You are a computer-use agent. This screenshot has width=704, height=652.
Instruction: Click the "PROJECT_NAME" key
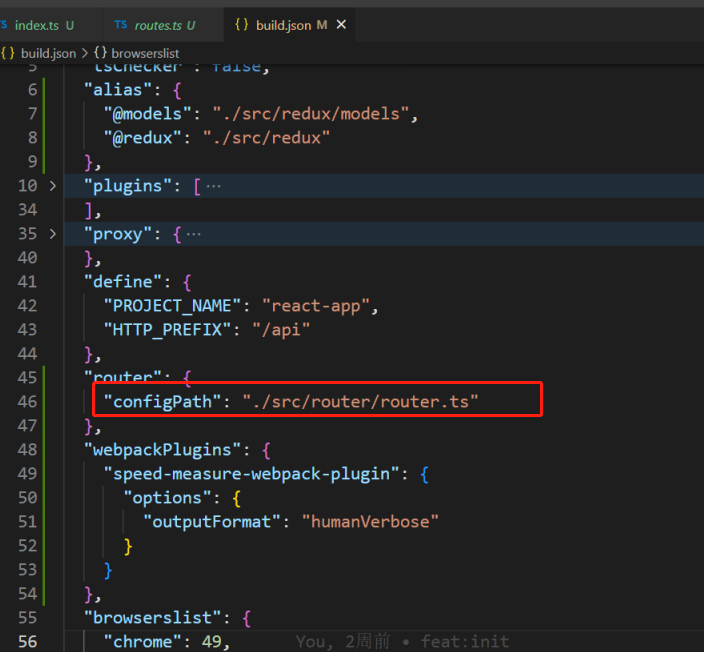click(x=173, y=306)
